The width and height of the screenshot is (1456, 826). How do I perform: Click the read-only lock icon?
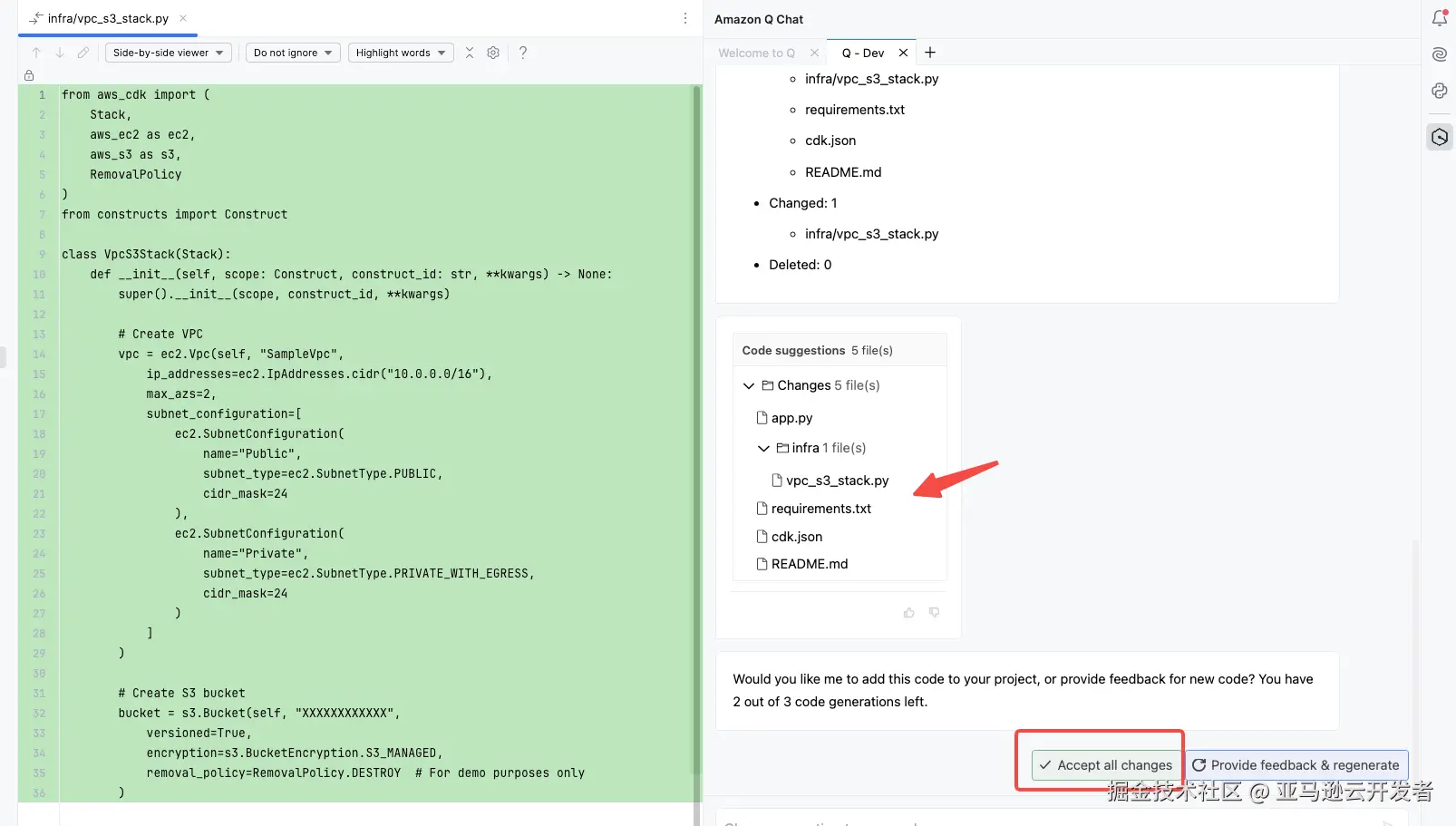(29, 75)
